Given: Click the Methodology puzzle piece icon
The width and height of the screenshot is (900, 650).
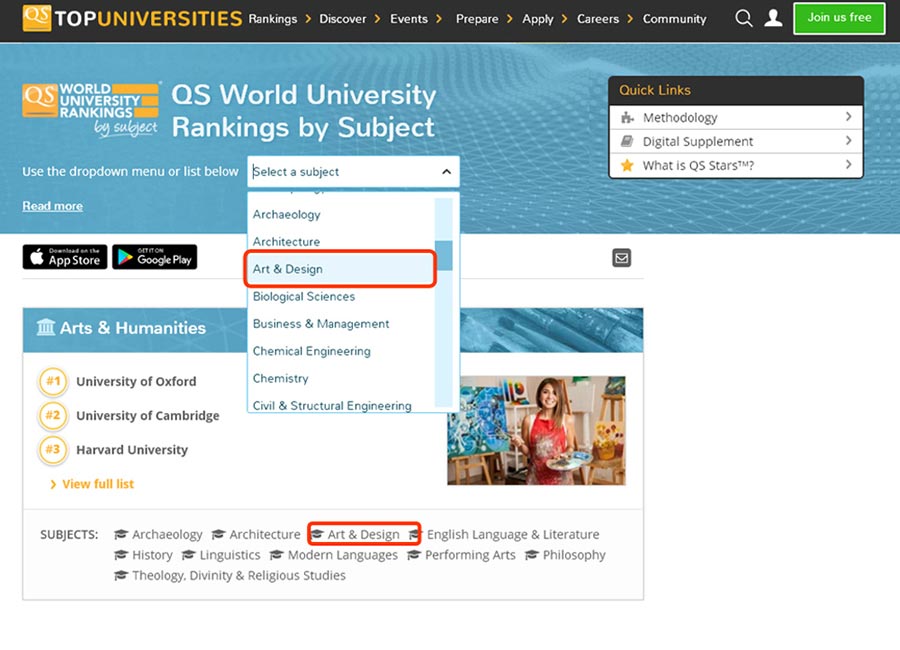Looking at the screenshot, I should (627, 118).
